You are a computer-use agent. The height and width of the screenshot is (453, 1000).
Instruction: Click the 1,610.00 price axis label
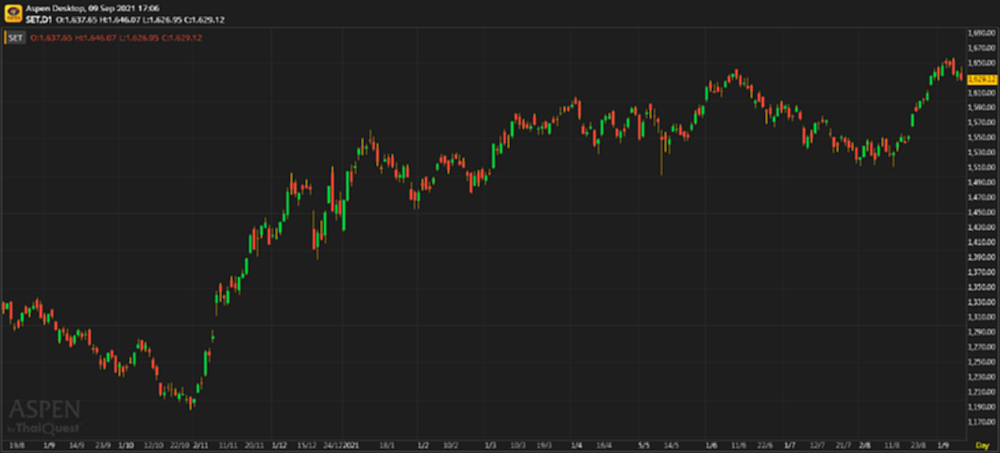point(983,93)
